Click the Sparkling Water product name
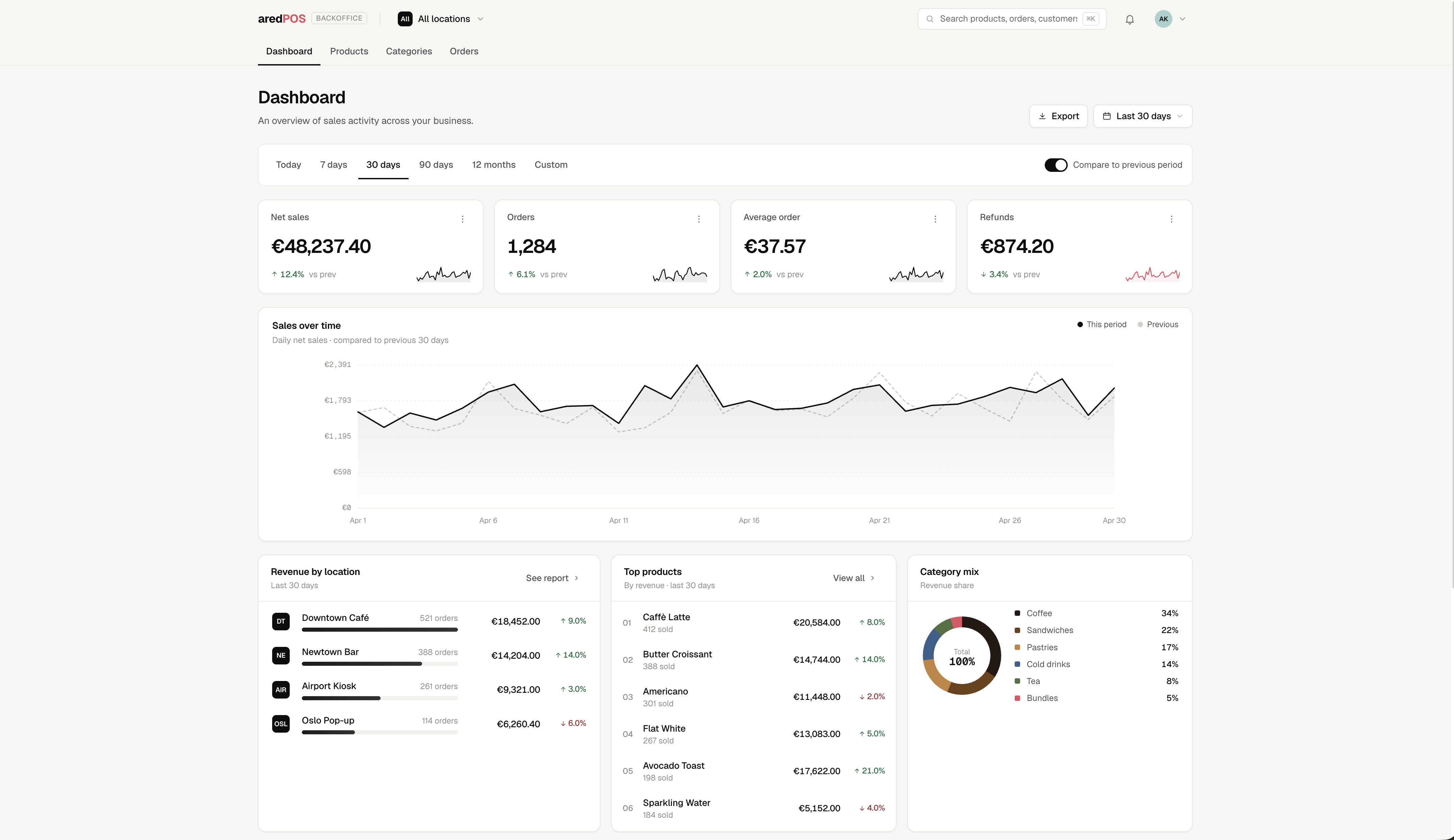Screen dimensions: 1454x840 click(x=676, y=803)
